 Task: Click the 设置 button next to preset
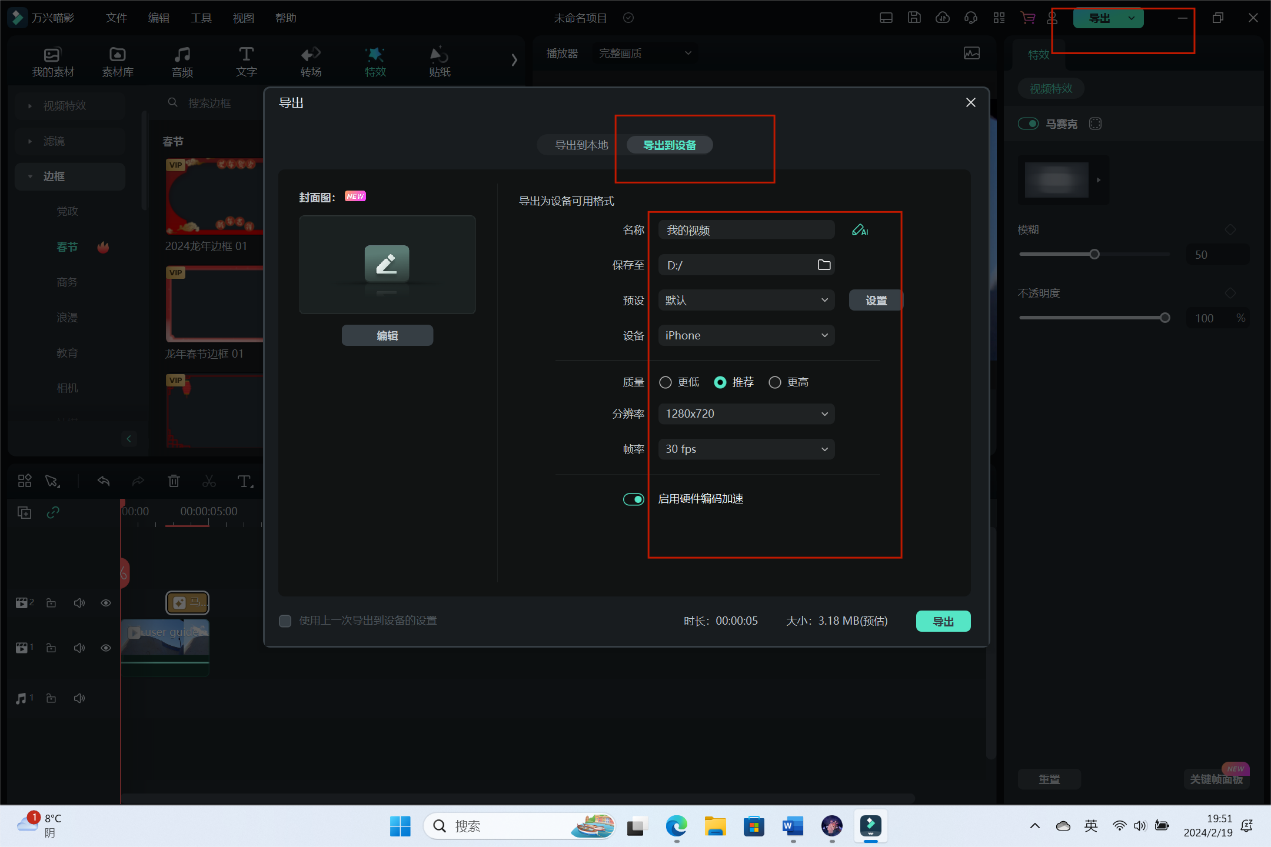tap(876, 300)
